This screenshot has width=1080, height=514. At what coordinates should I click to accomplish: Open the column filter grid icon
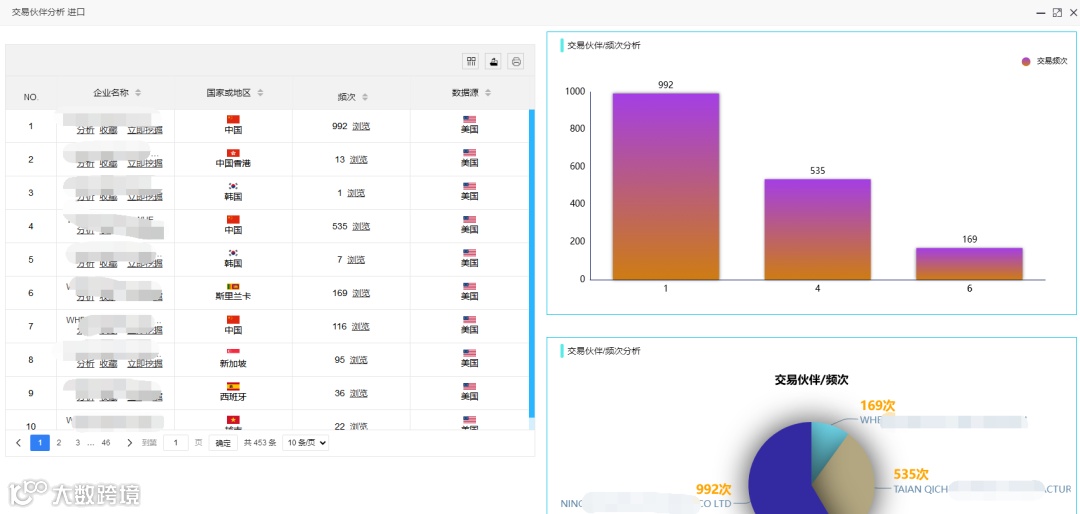pos(471,61)
